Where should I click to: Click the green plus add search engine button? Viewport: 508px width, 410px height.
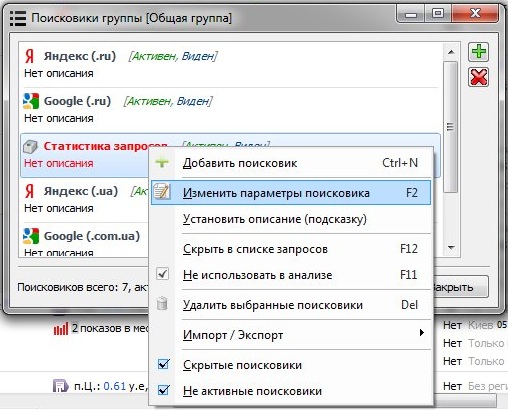[x=478, y=52]
